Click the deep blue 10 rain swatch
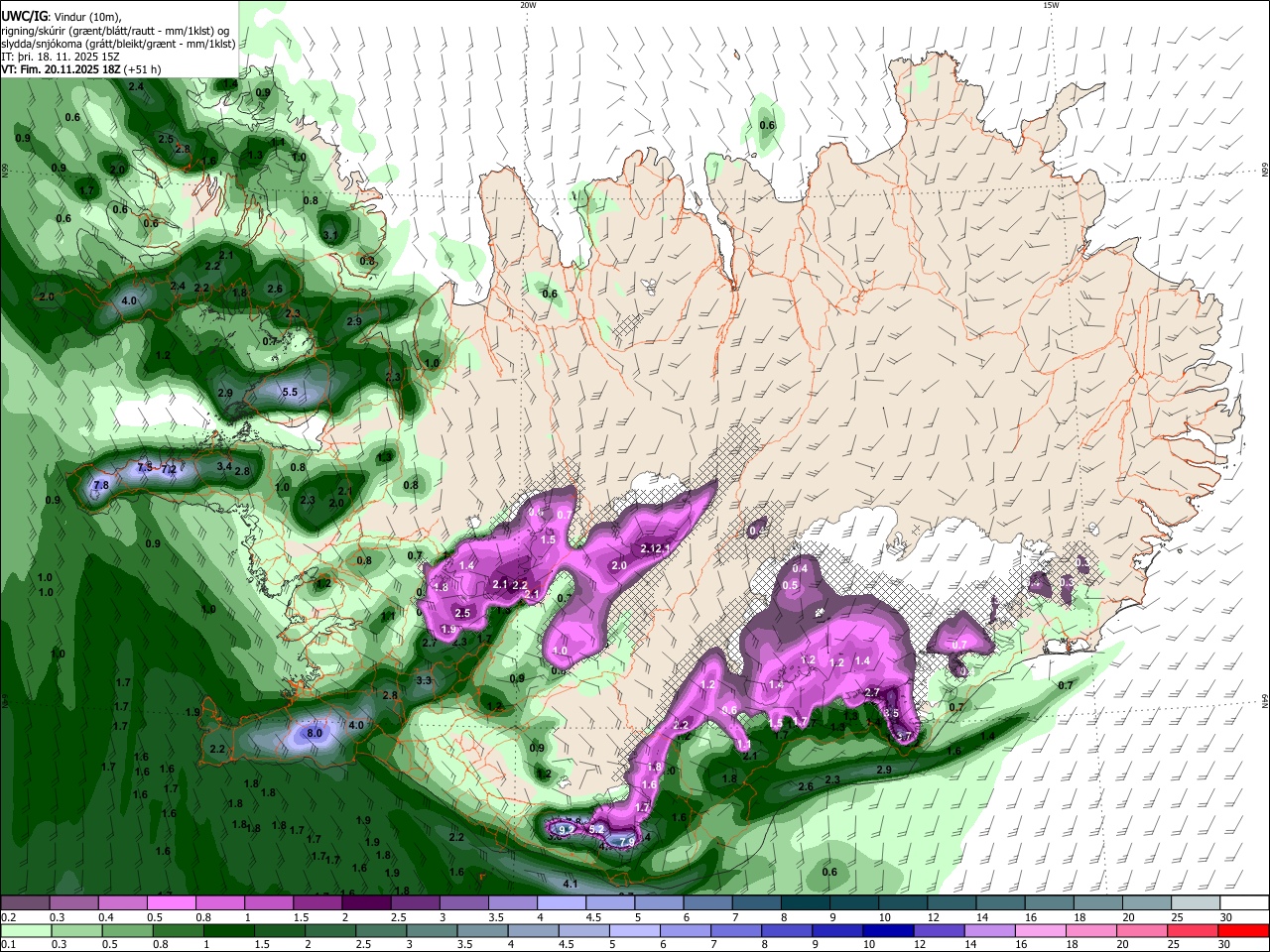The height and width of the screenshot is (952, 1270). pos(888,930)
